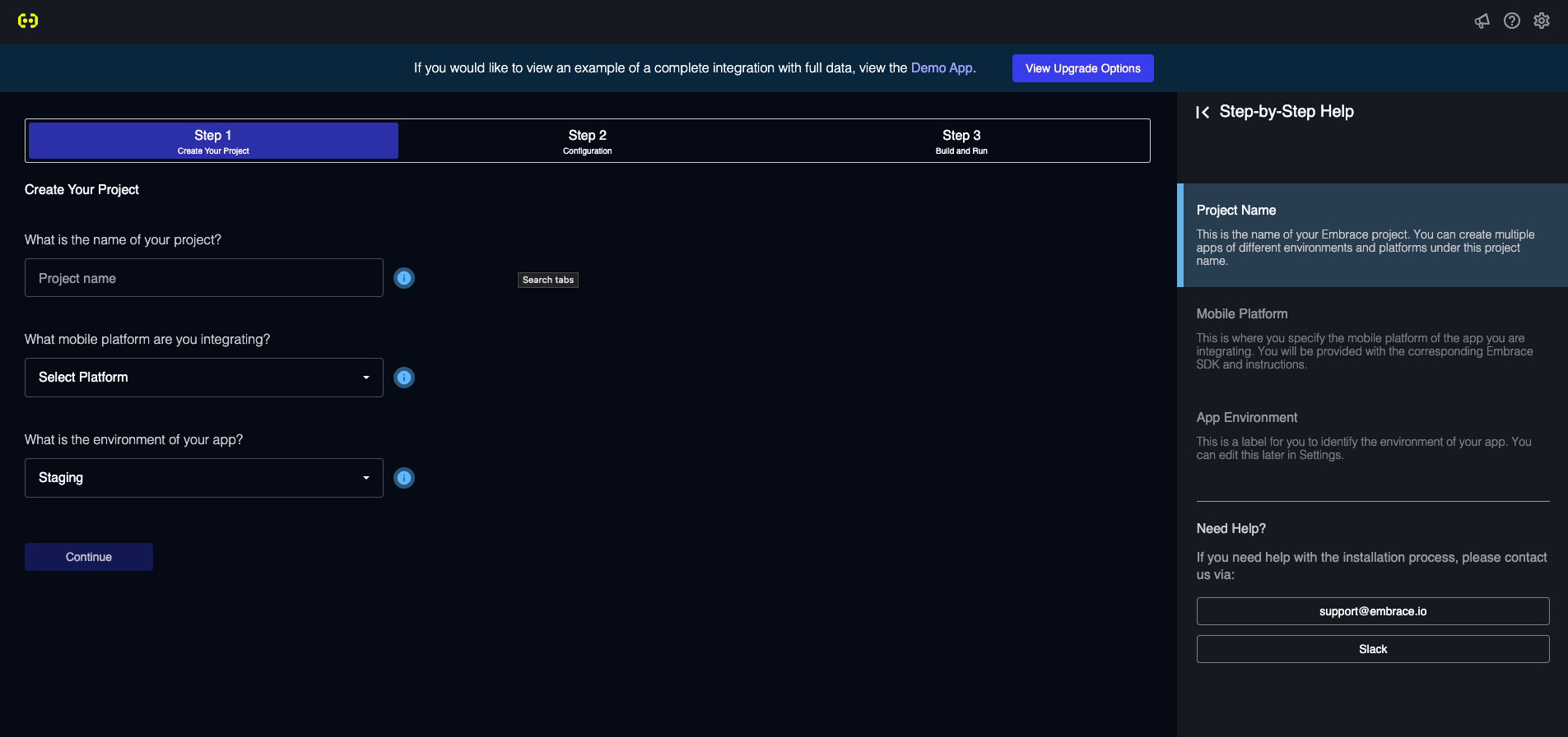Click the 'Create Your Project' heading text

coord(81,190)
